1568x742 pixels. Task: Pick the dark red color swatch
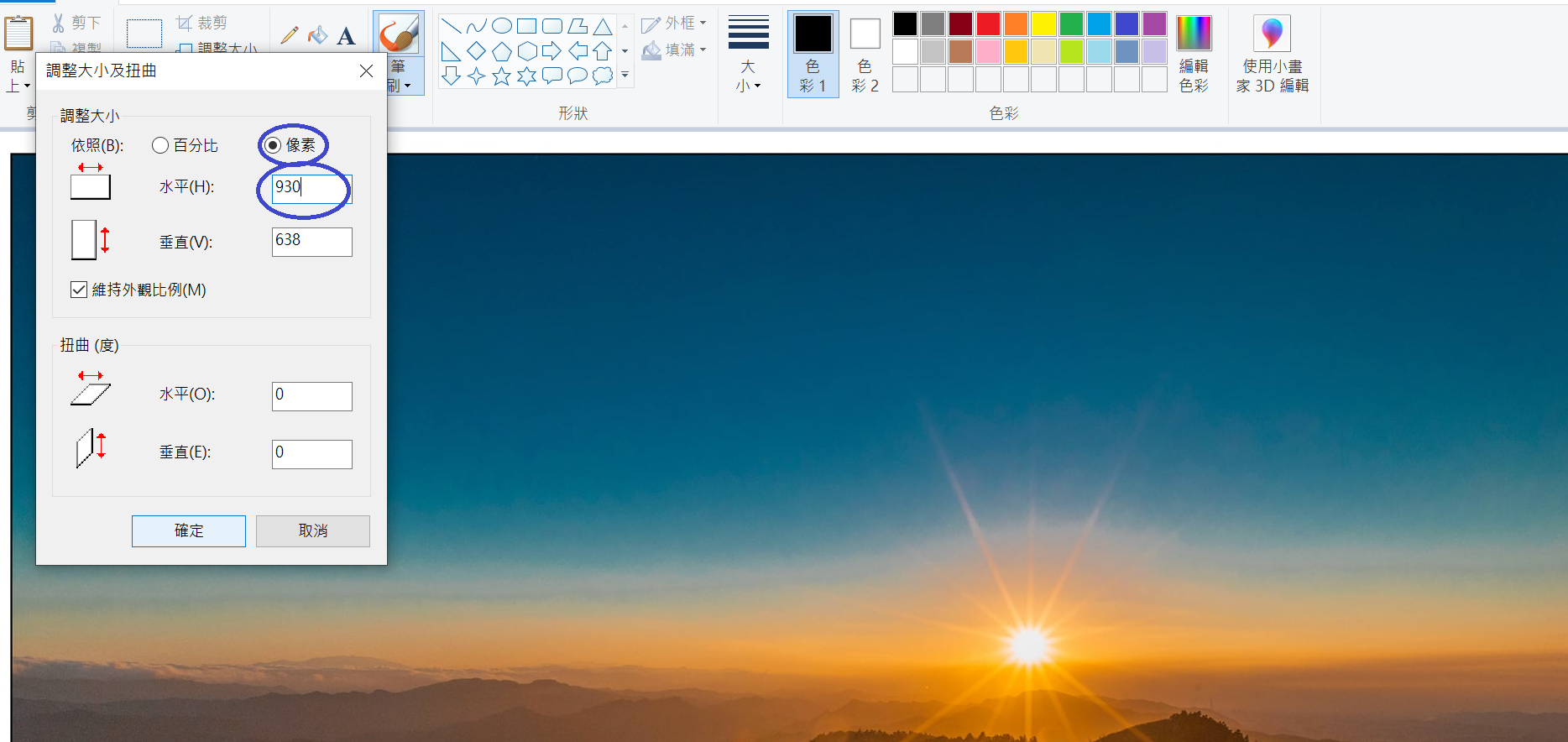[960, 24]
